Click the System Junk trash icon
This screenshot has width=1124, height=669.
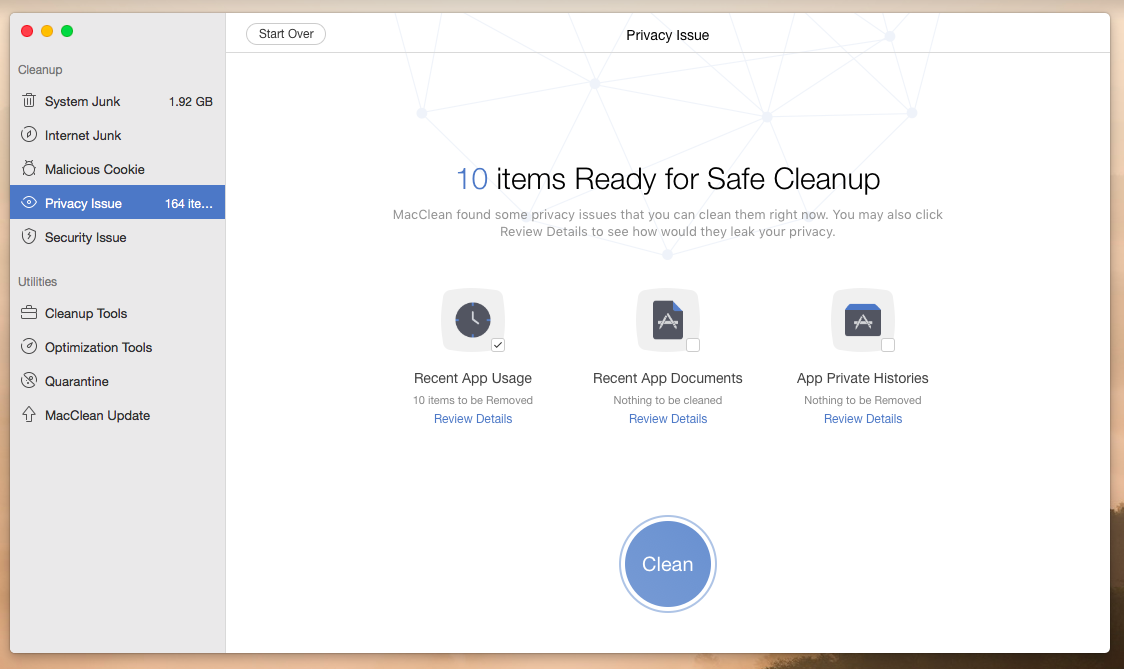click(29, 101)
